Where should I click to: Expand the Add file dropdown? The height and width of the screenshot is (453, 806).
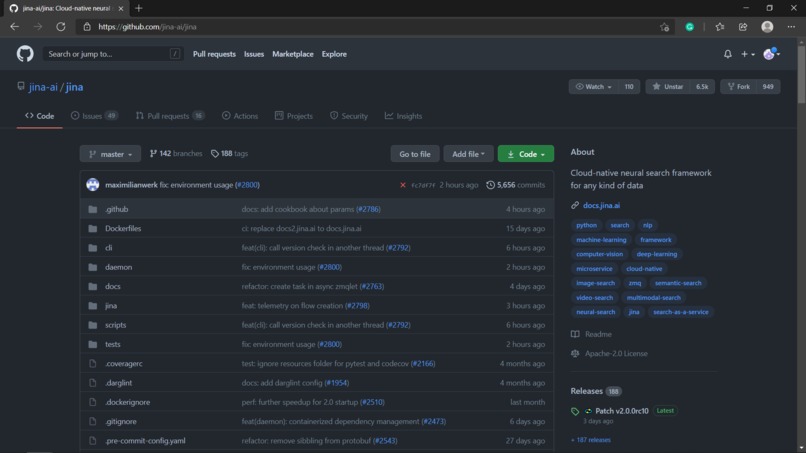pos(468,154)
